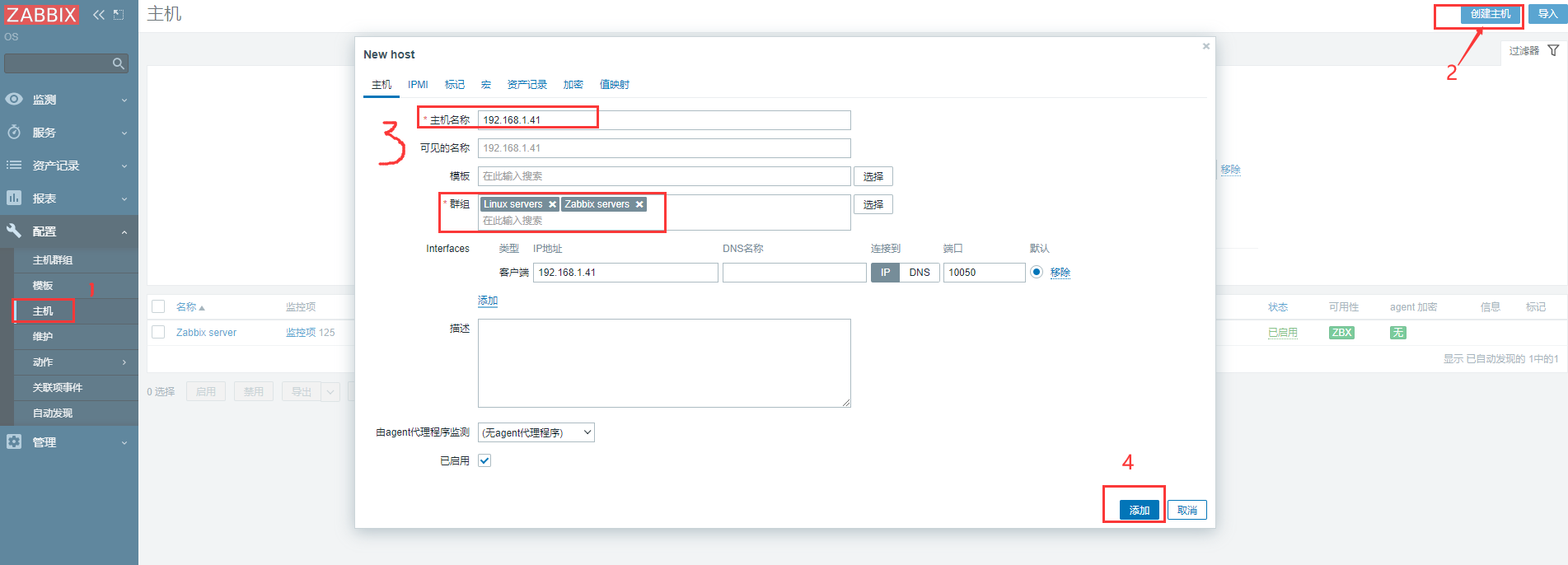Image resolution: width=1568 pixels, height=565 pixels.
Task: Open the Zabbix server host link
Action: [x=206, y=333]
